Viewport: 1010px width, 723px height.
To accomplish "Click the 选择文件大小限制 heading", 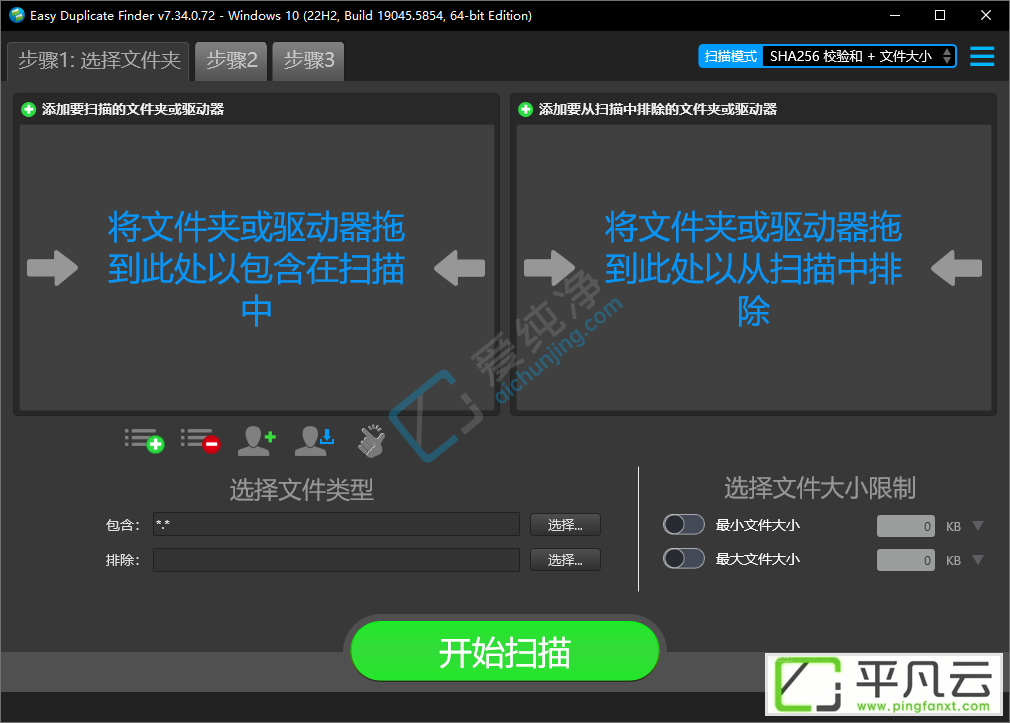I will click(819, 488).
